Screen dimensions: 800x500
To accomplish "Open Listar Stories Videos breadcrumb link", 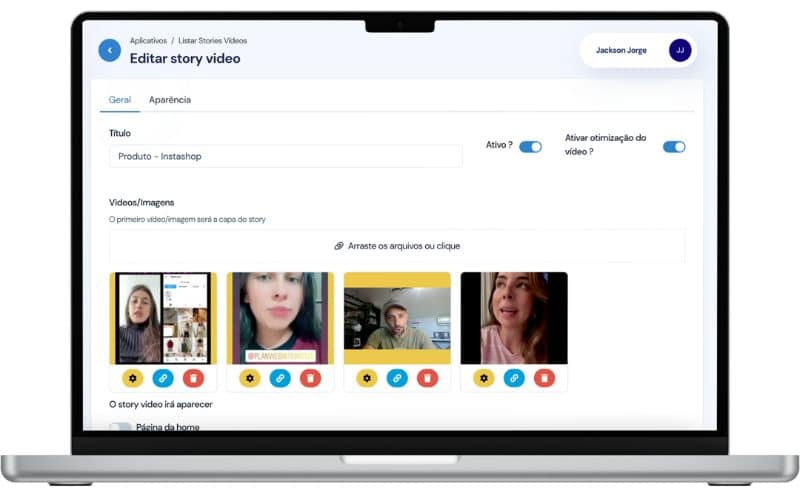I will 213,40.
